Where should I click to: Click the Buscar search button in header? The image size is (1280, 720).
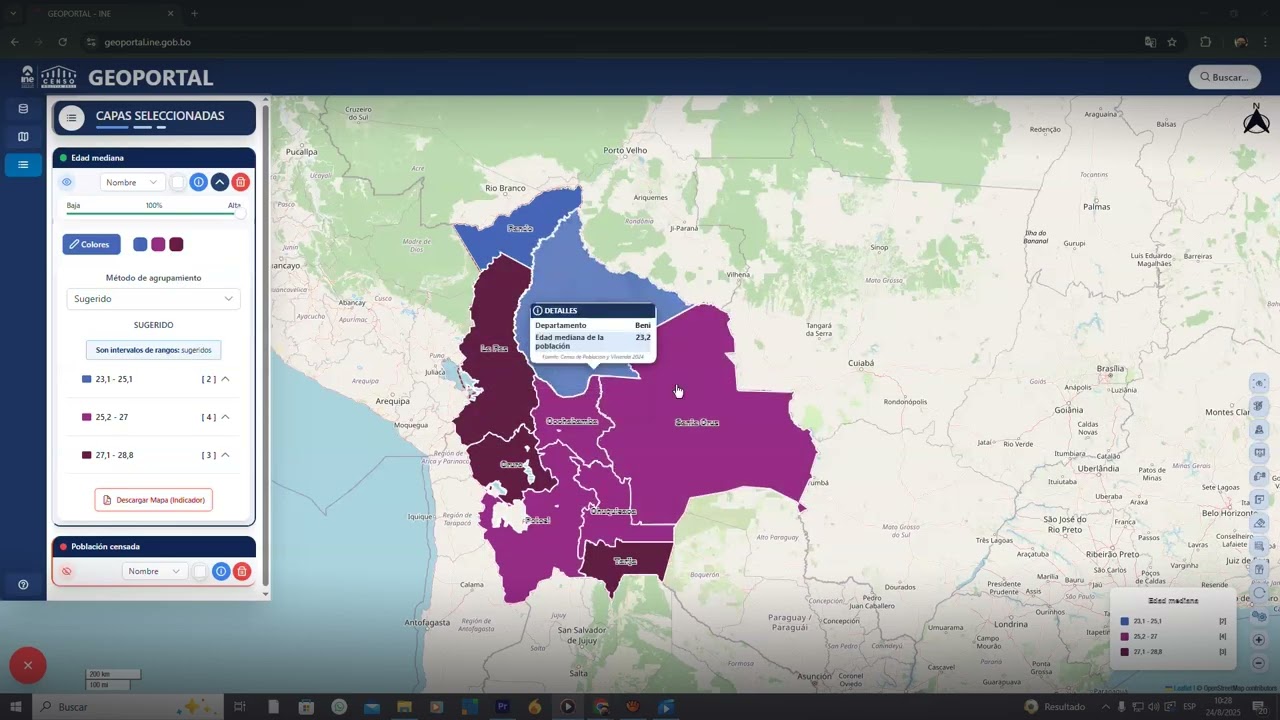point(1224,77)
